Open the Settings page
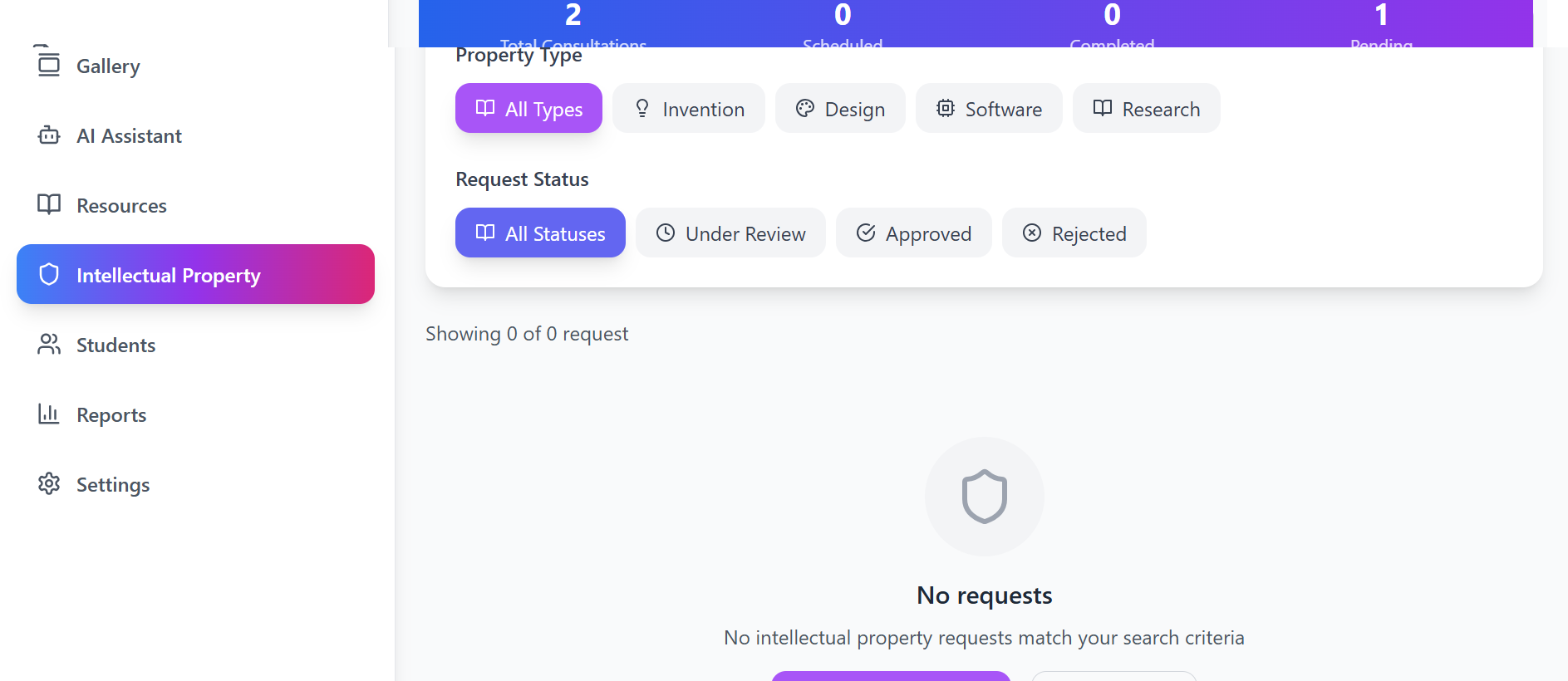The image size is (1568, 681). pos(195,483)
